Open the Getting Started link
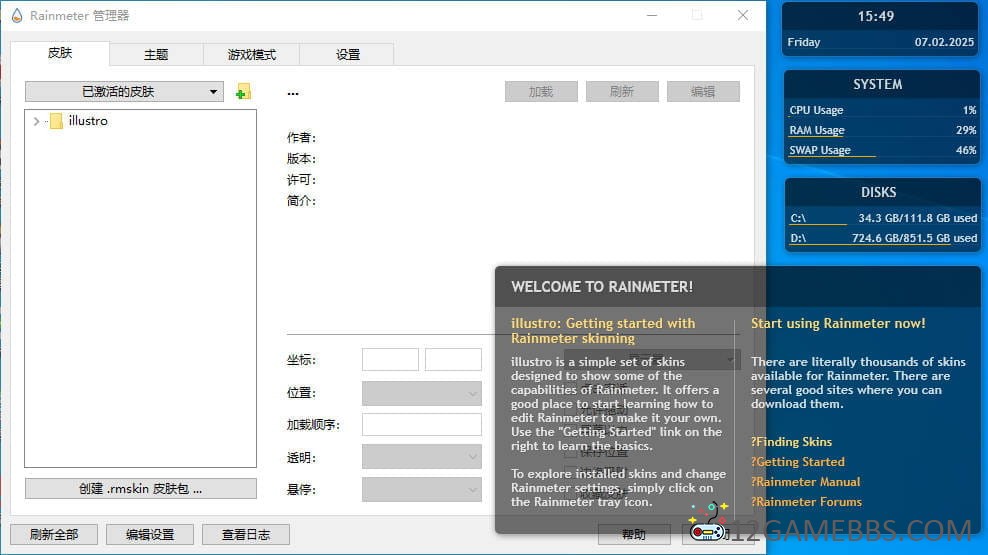 click(797, 462)
